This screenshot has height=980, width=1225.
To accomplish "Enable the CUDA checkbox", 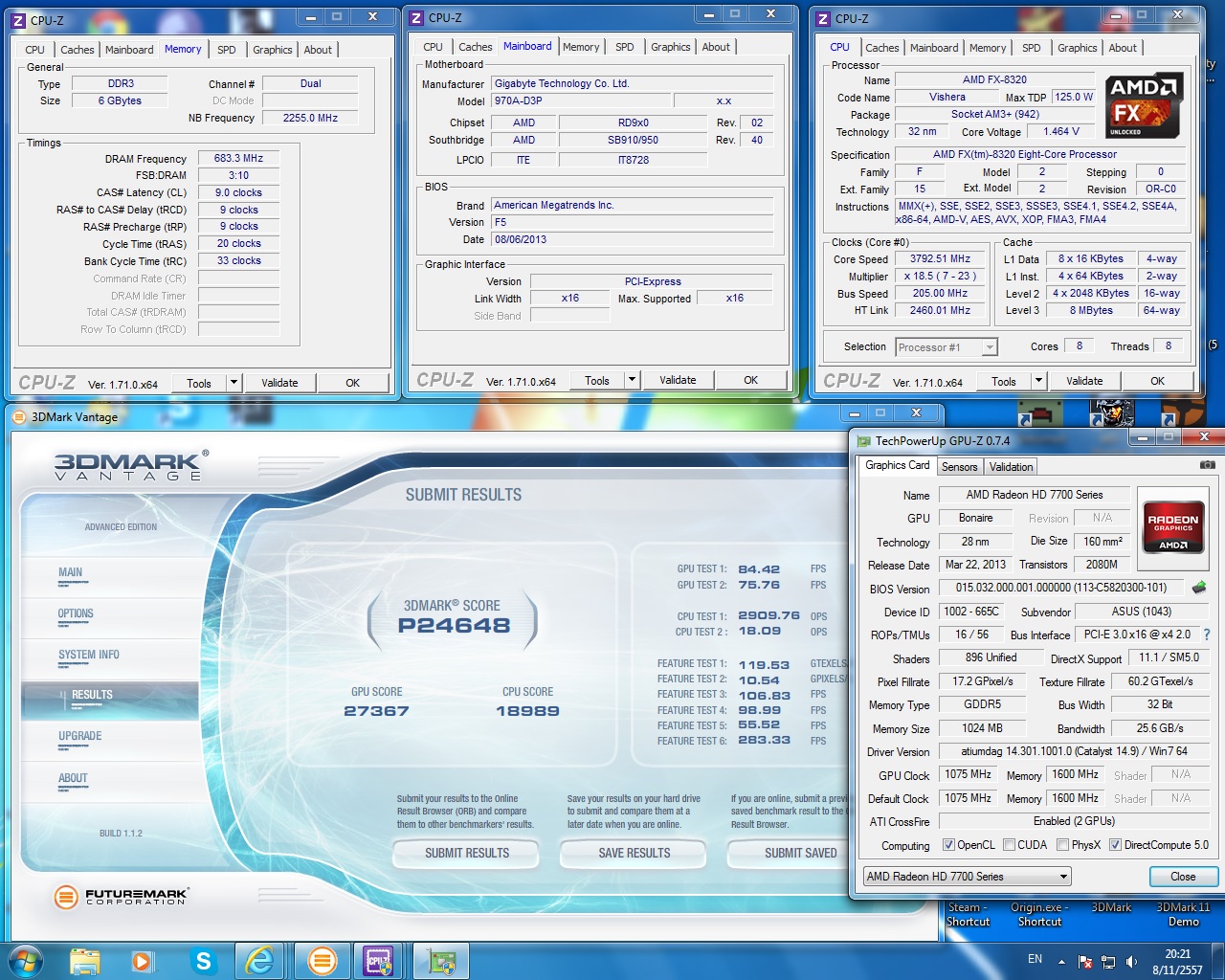I will [1009, 845].
